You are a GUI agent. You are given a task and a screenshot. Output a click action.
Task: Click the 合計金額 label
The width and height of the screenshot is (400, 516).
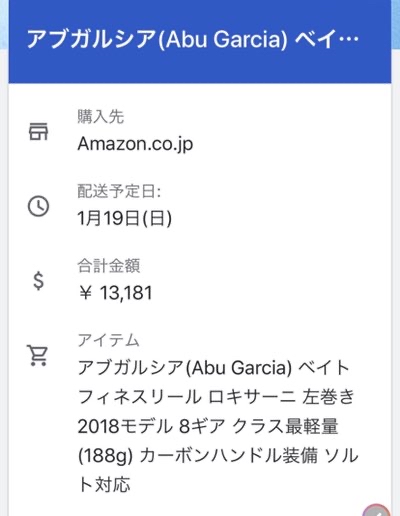click(x=109, y=266)
